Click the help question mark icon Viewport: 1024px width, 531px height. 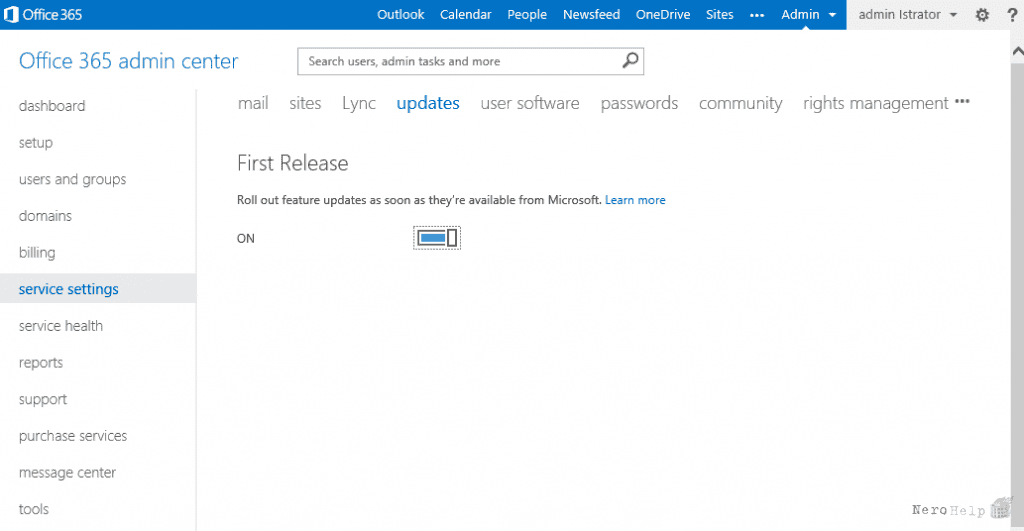(x=1012, y=14)
